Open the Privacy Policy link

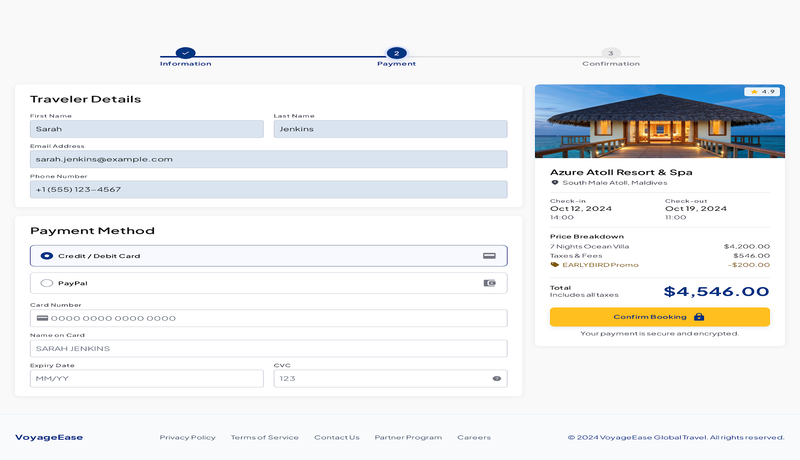pos(187,438)
